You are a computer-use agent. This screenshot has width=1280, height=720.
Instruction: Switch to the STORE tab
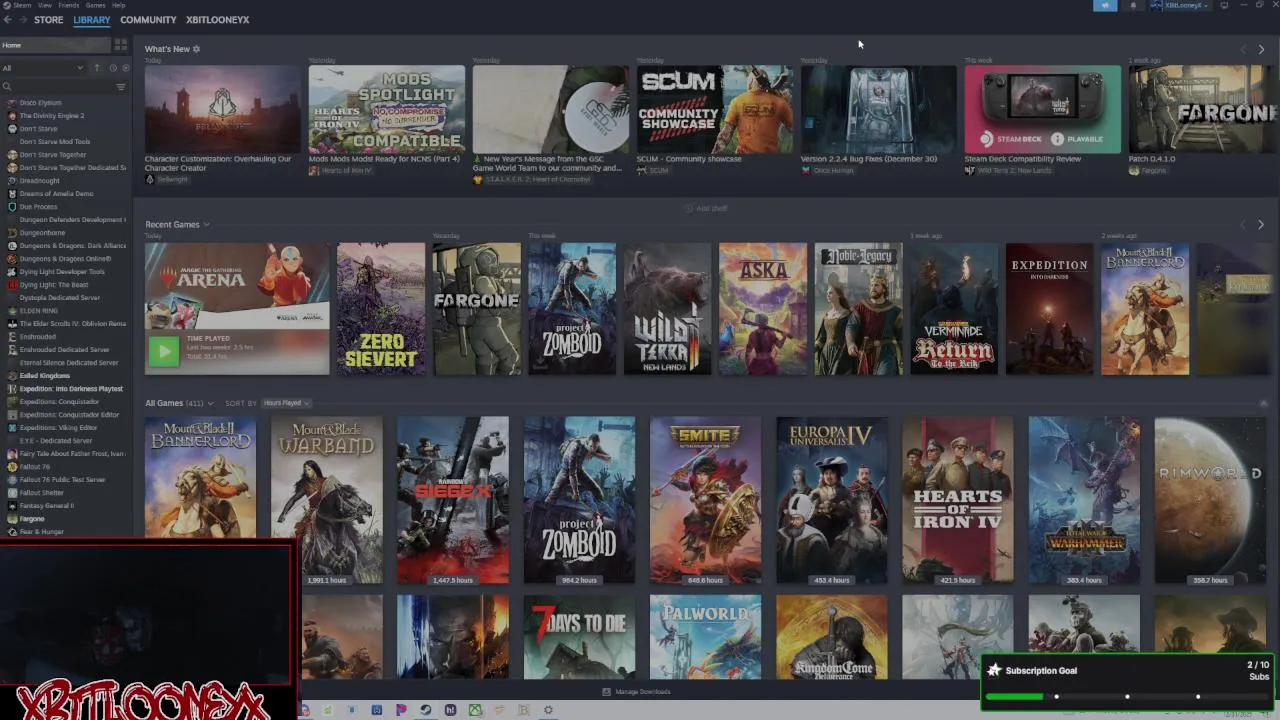click(x=48, y=20)
